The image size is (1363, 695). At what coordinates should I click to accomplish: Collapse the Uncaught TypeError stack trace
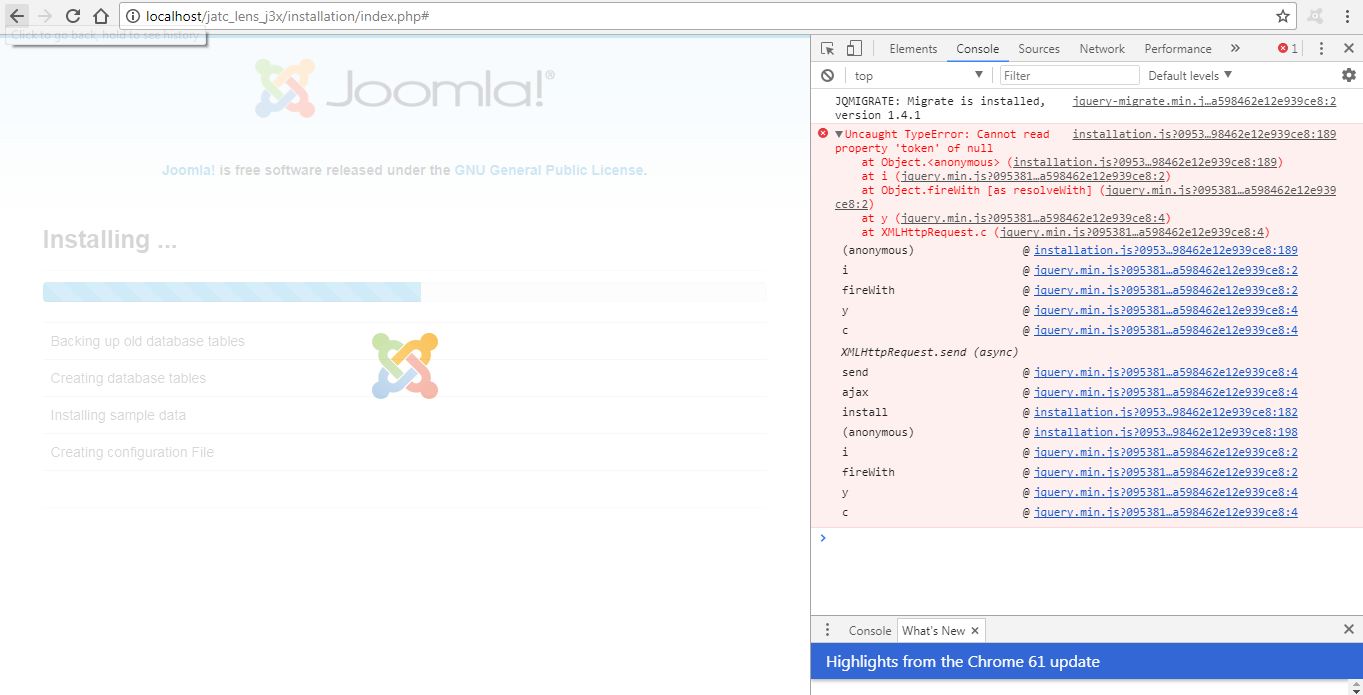839,134
